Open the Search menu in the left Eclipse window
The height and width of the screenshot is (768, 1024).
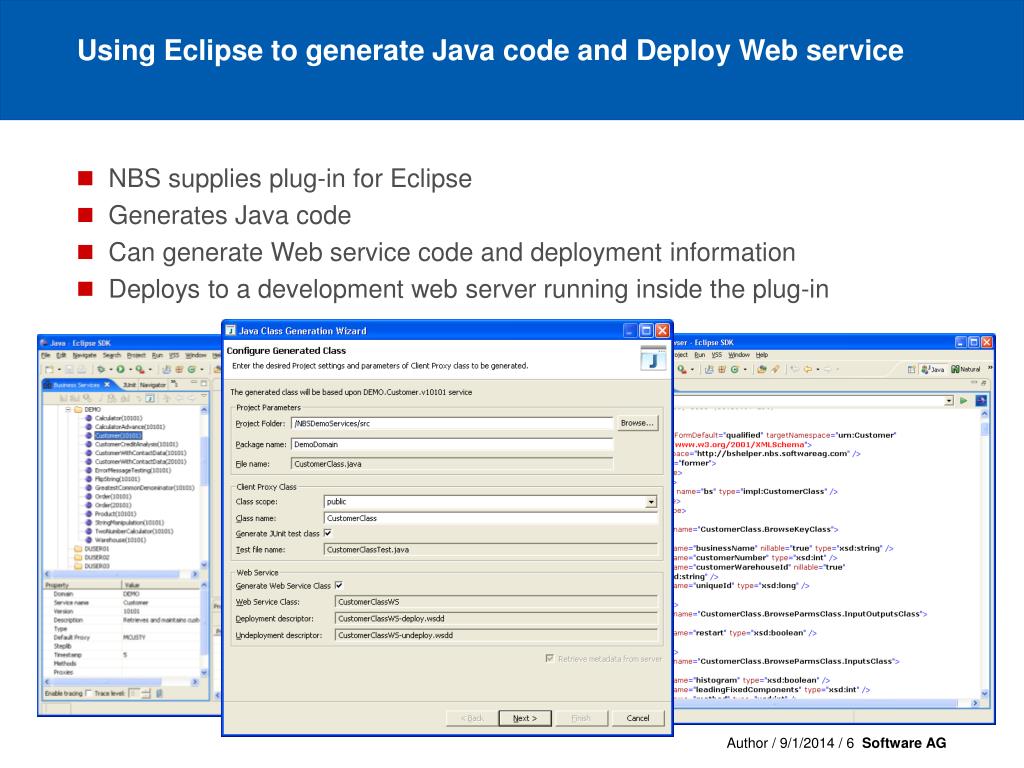point(112,355)
